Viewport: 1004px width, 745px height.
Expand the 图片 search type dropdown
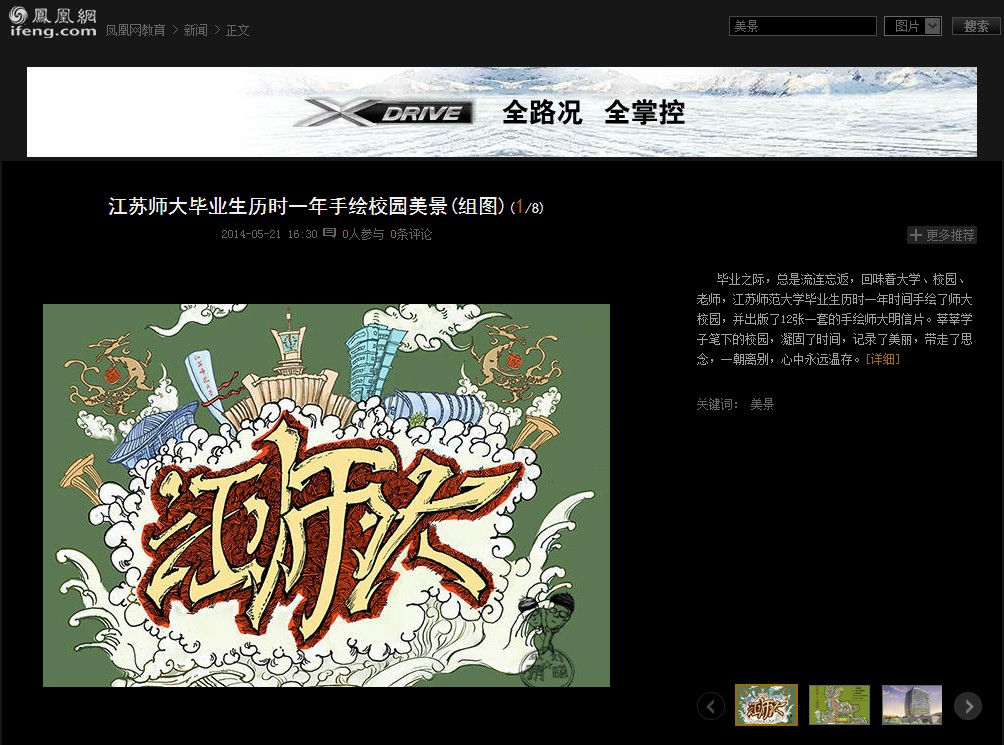(912, 26)
